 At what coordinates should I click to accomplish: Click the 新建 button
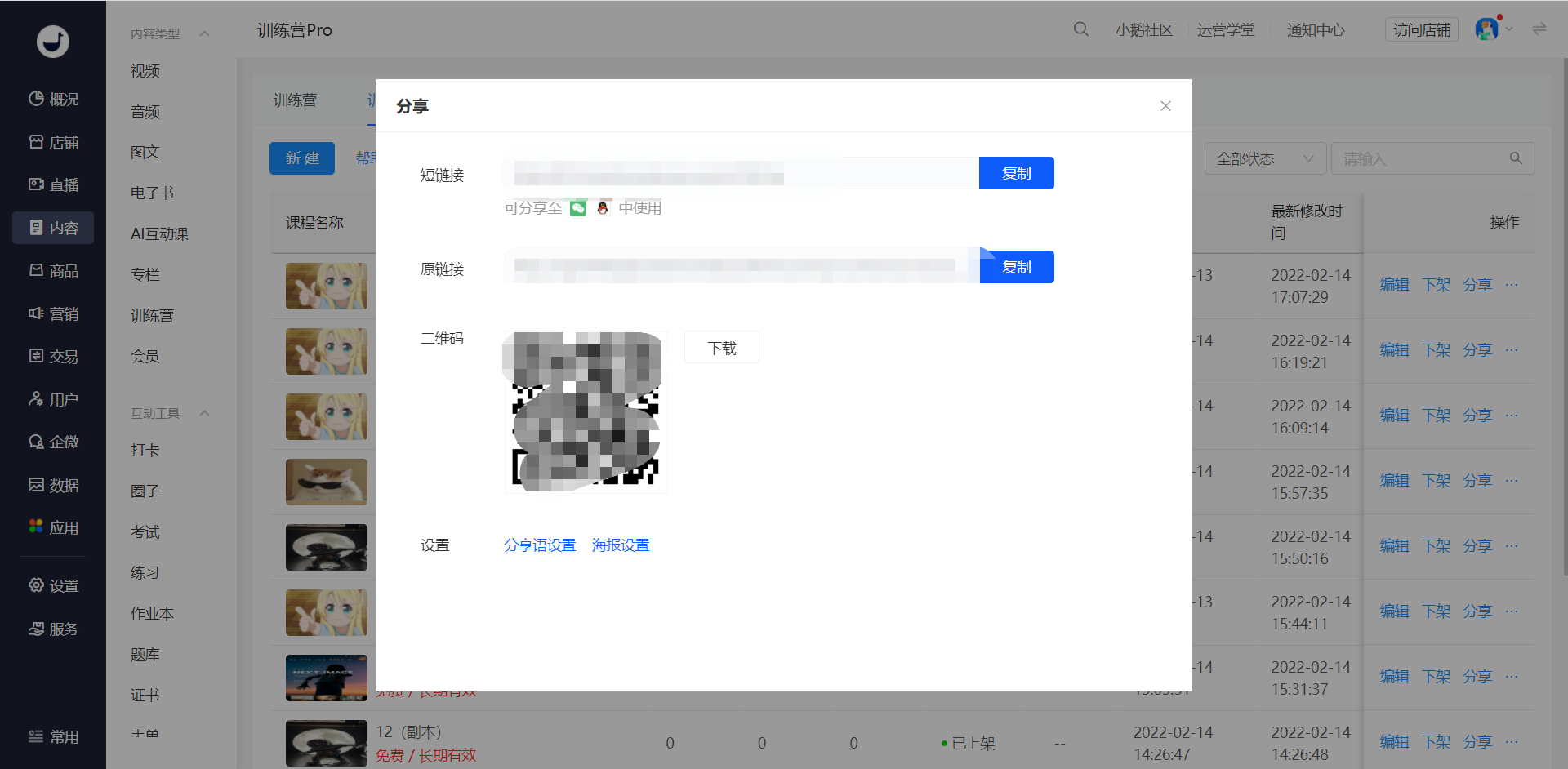pos(302,158)
